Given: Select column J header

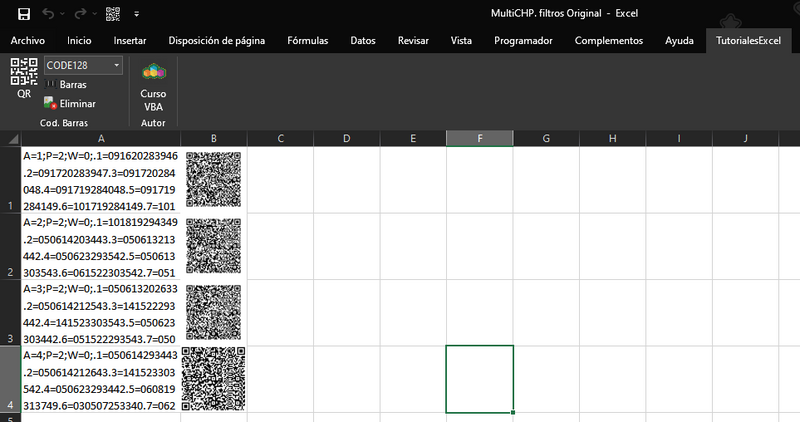Looking at the screenshot, I should click(745, 139).
